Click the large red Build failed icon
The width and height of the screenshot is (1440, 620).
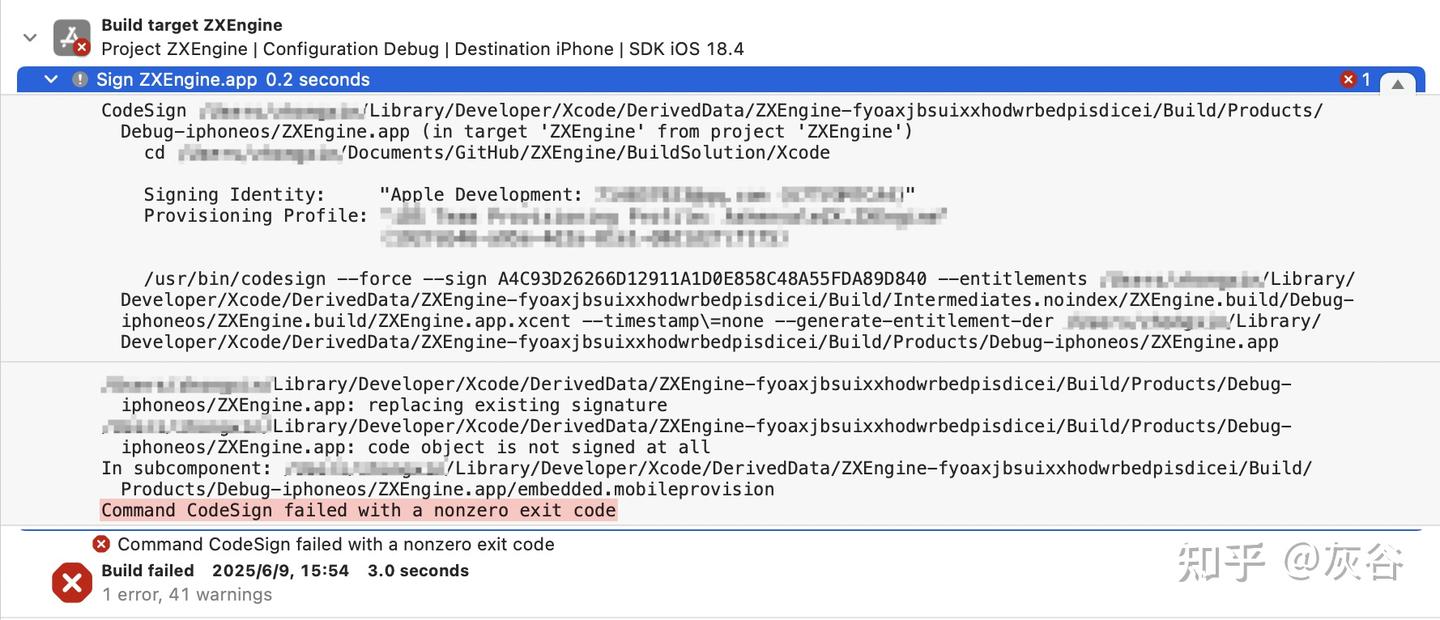coord(72,582)
